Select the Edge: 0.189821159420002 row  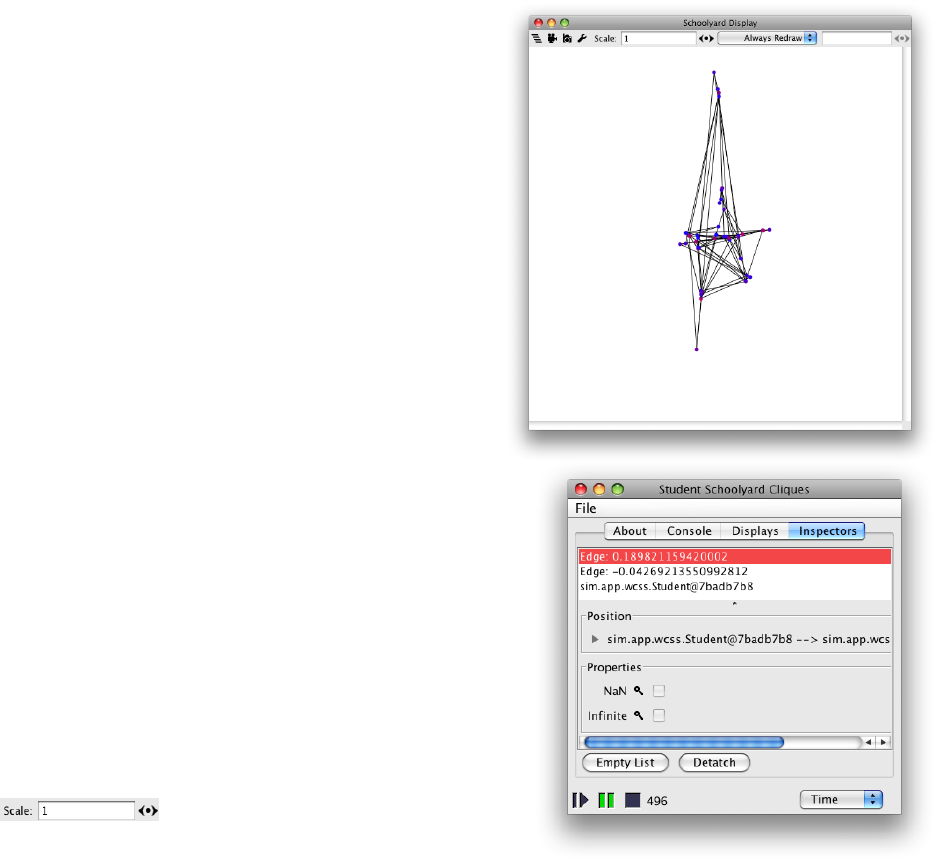coord(735,556)
